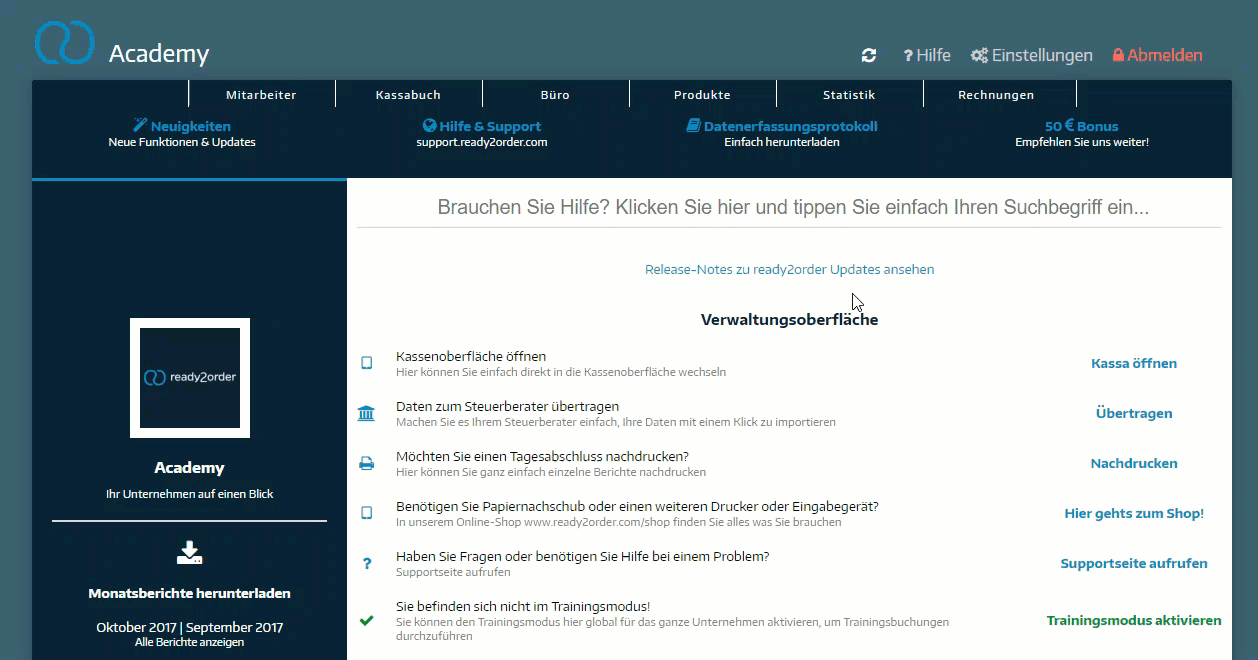1258x660 pixels.
Task: Open Neuigkeiten news and updates
Action: [x=190, y=126]
